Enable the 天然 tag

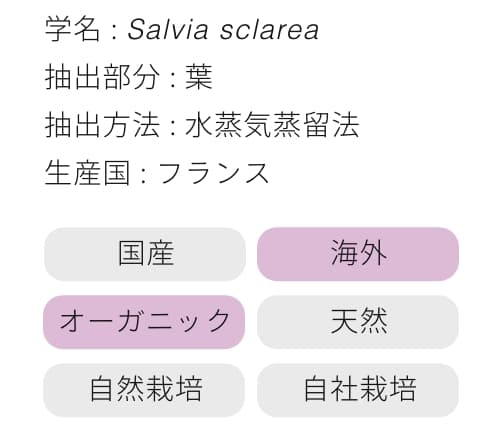click(358, 322)
